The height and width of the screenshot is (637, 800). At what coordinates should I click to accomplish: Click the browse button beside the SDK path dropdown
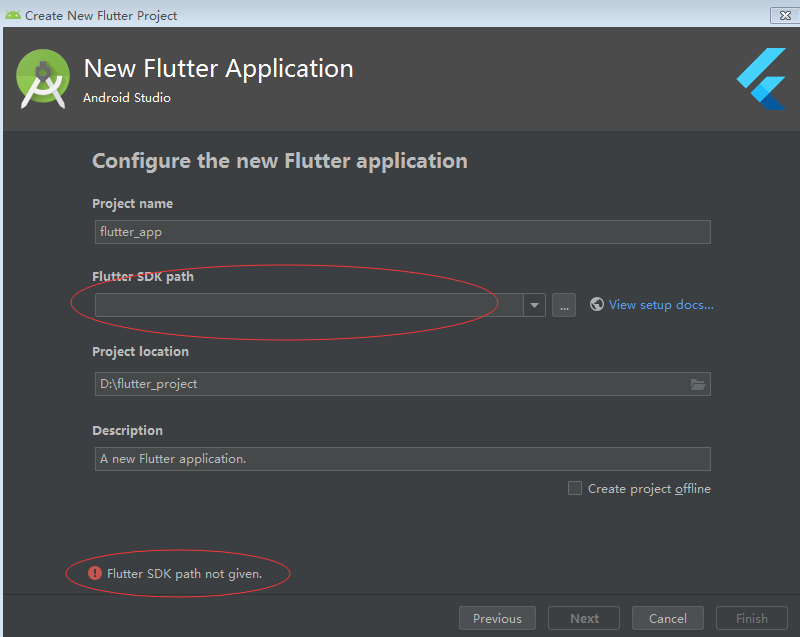click(x=563, y=304)
